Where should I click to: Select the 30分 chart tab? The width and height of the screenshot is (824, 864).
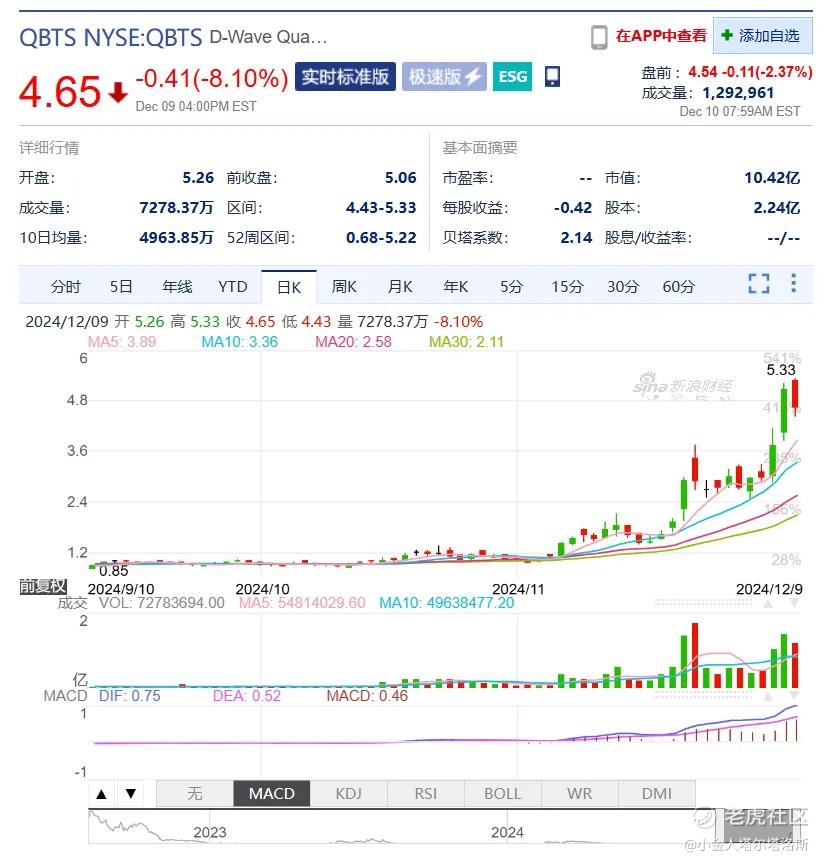click(623, 287)
